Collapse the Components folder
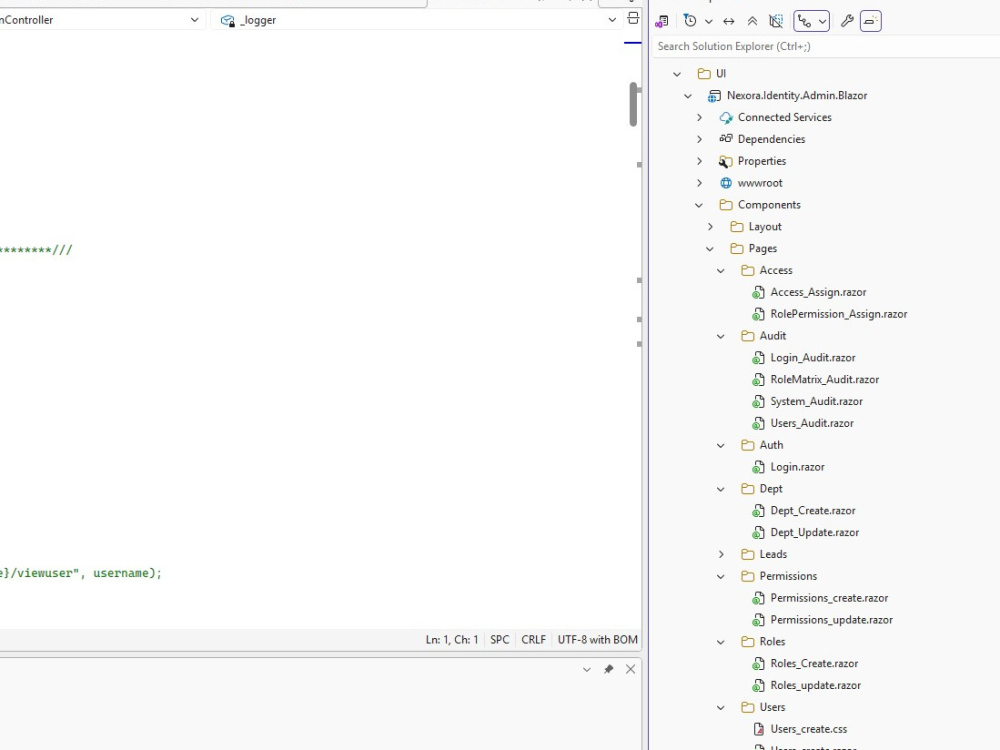1000x750 pixels. 699,205
